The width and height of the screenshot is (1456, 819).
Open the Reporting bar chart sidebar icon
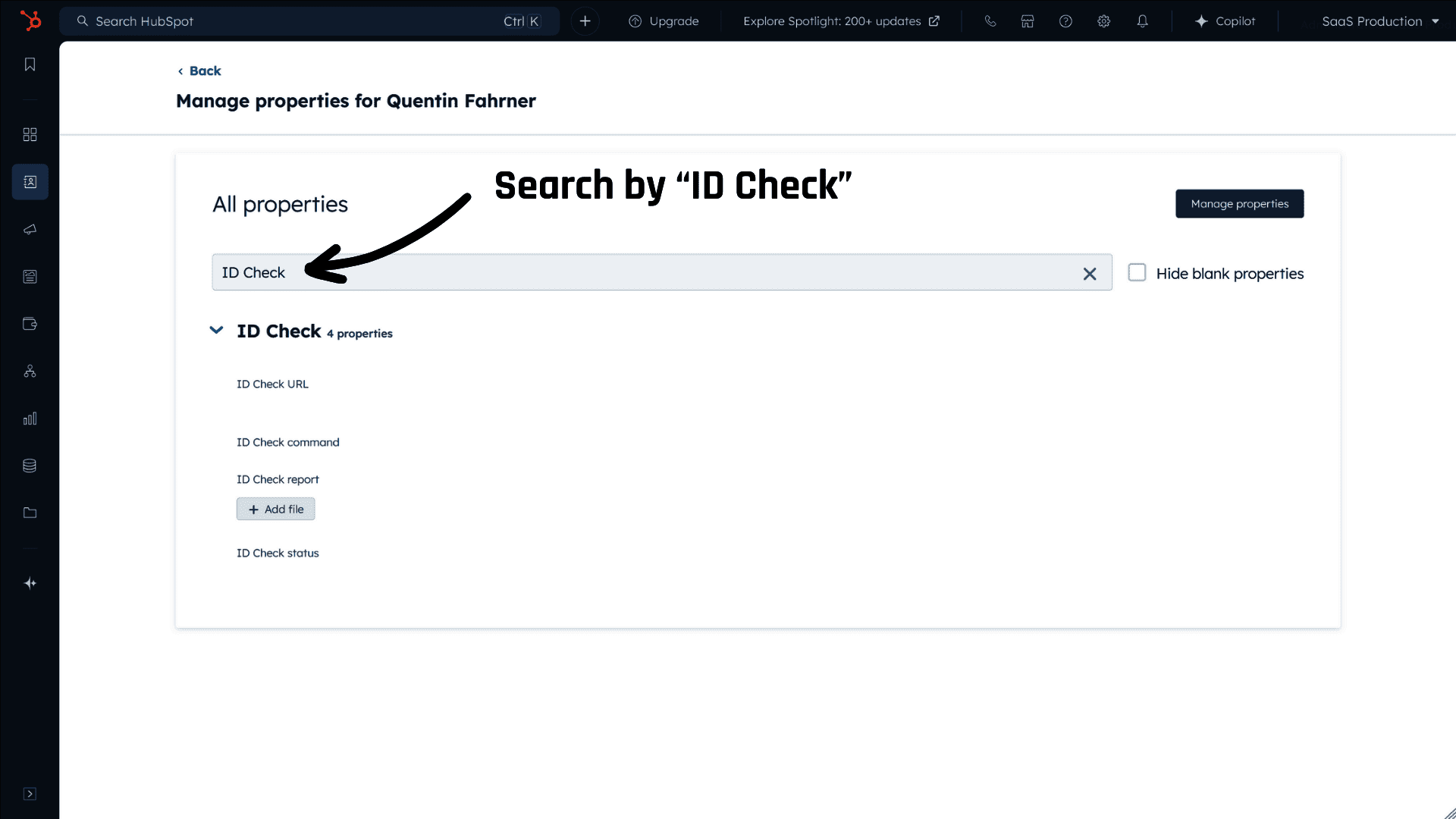(30, 419)
